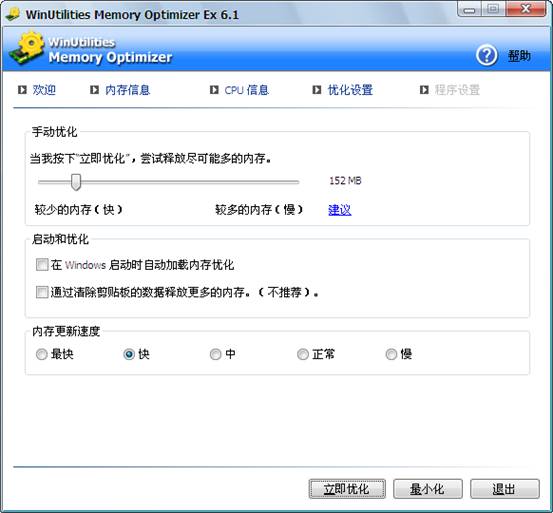Click the title bar app icon
The width and height of the screenshot is (553, 513).
coord(13,14)
